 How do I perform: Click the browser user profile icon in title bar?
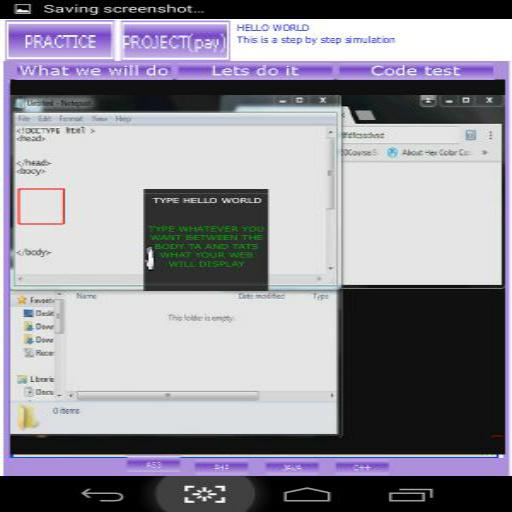click(428, 100)
